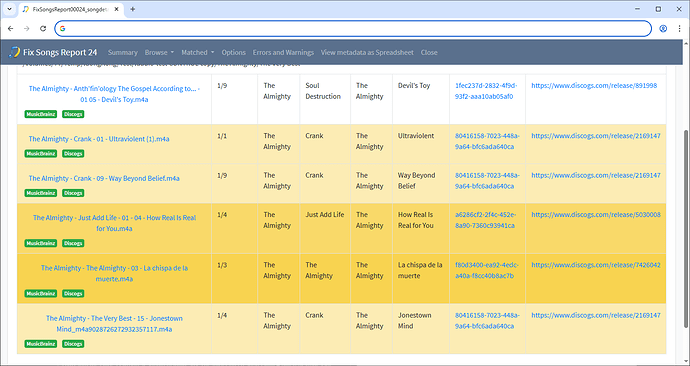
Task: Reload the page with the refresh icon
Action: point(43,29)
